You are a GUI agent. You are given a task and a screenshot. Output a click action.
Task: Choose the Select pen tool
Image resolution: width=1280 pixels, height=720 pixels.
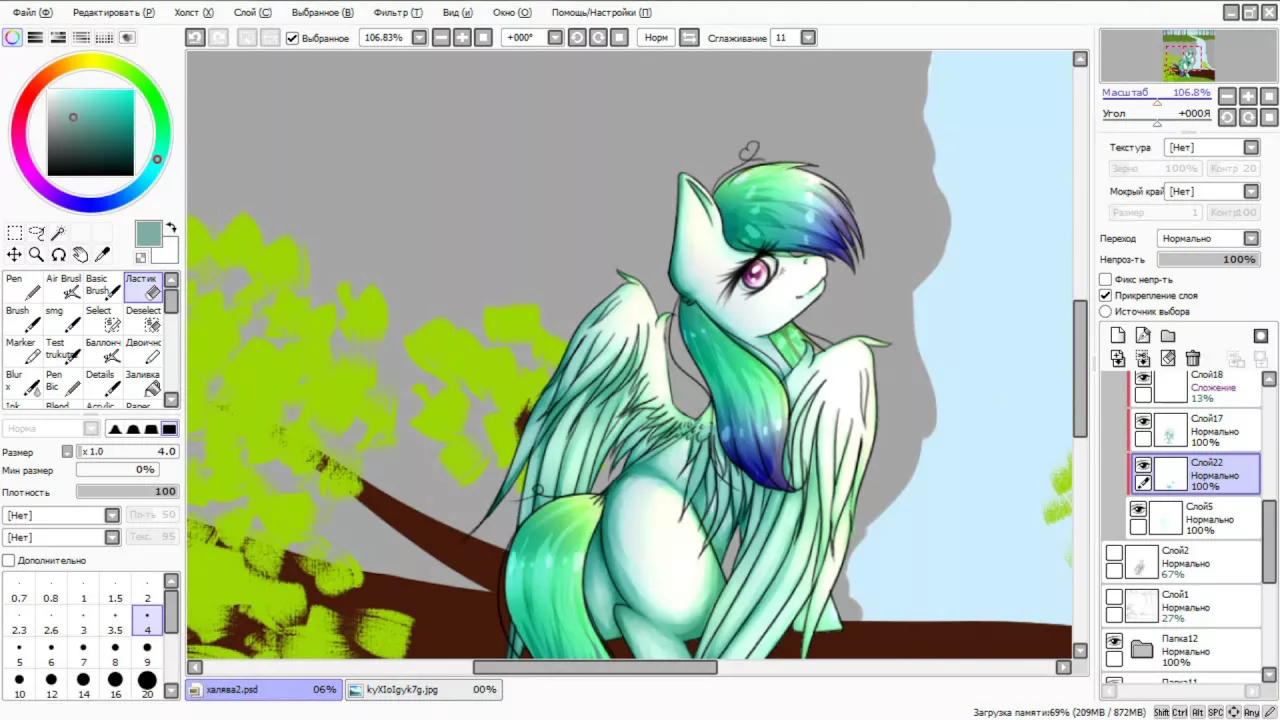tap(103, 319)
